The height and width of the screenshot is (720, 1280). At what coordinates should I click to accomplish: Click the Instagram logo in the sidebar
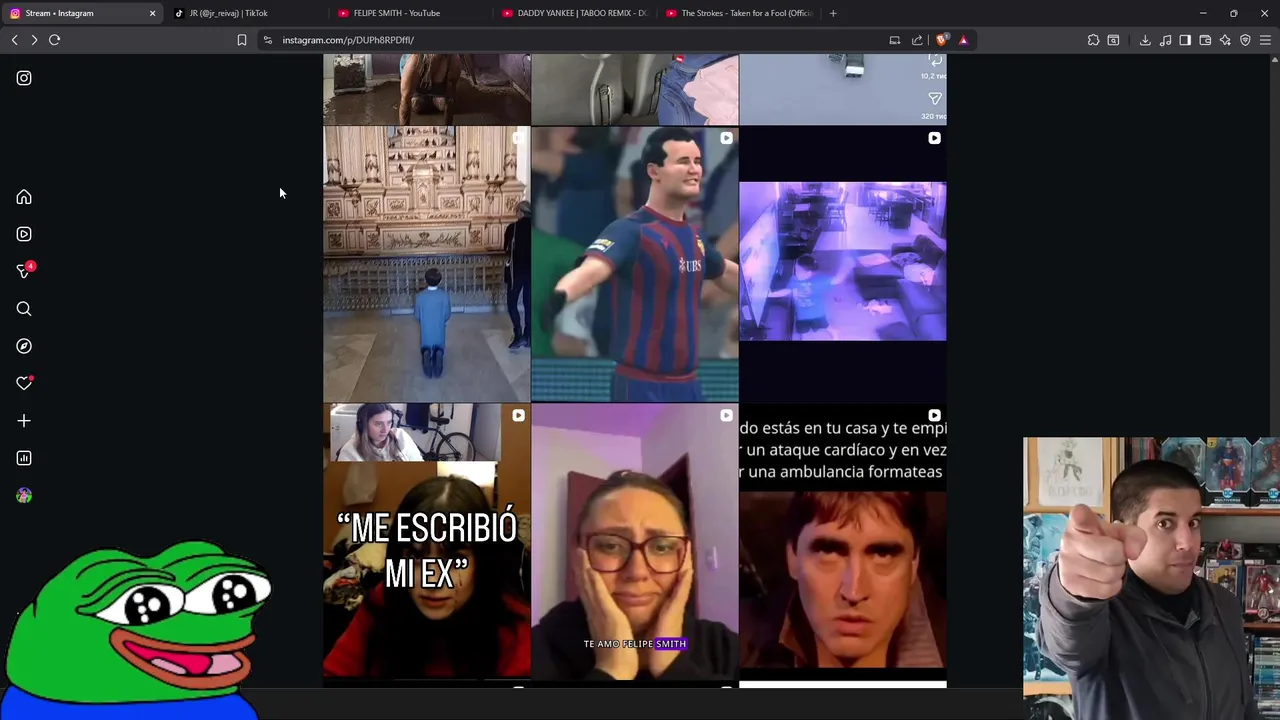(24, 78)
